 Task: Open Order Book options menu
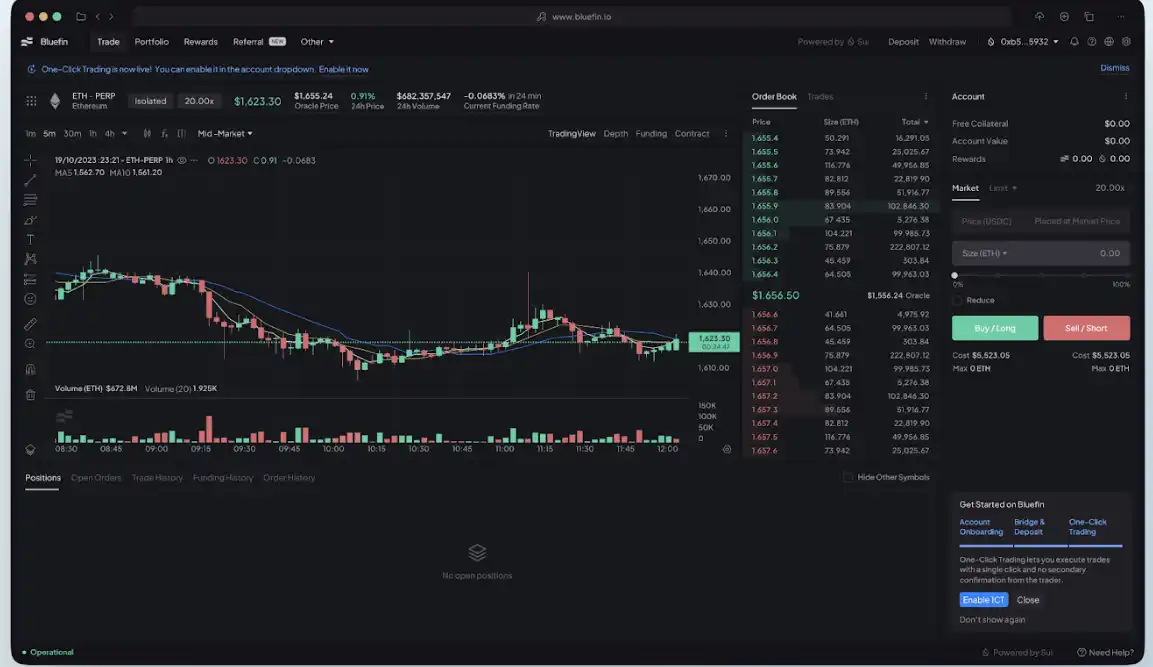click(925, 96)
